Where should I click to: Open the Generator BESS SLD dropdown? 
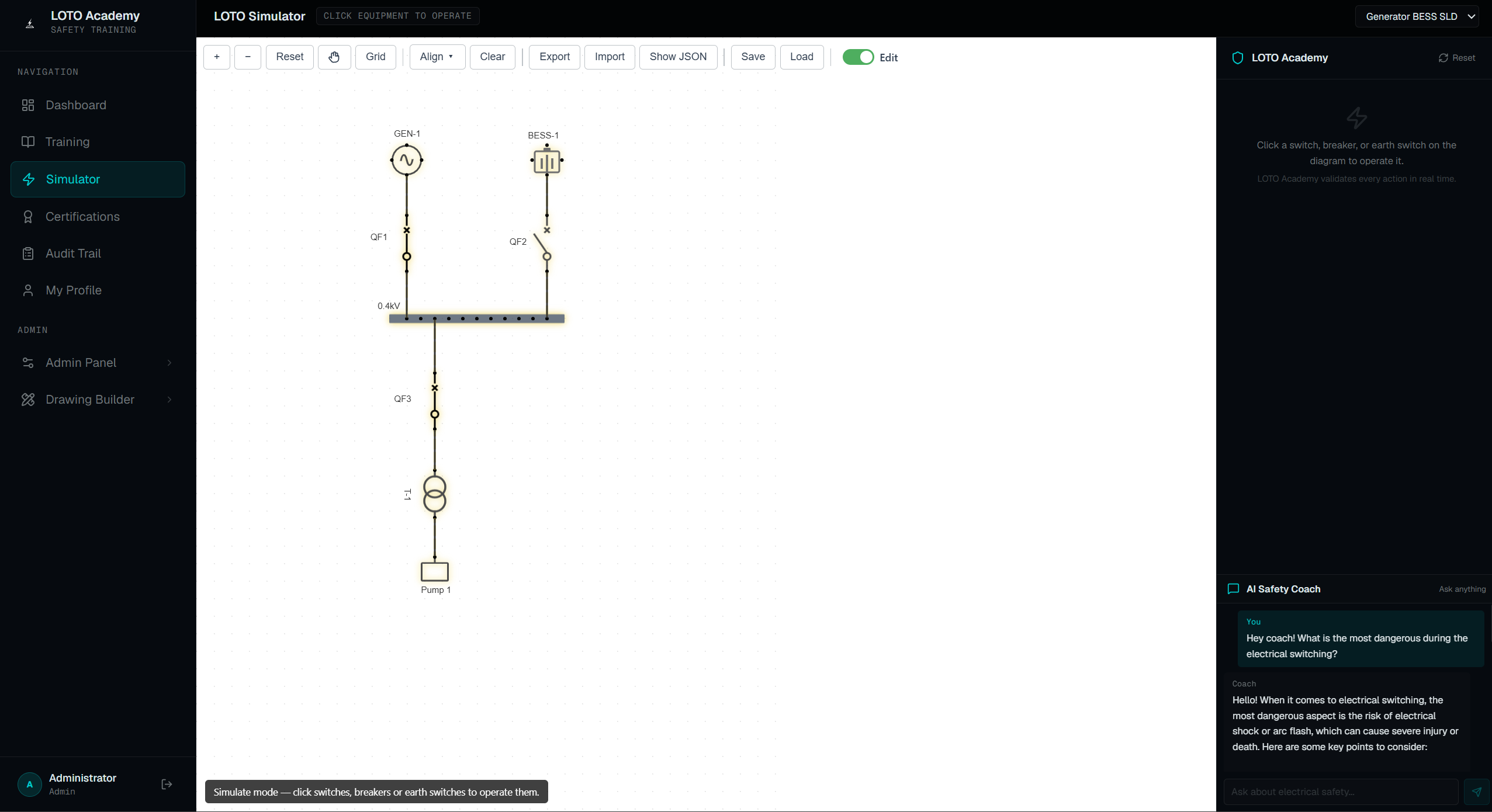[1417, 16]
